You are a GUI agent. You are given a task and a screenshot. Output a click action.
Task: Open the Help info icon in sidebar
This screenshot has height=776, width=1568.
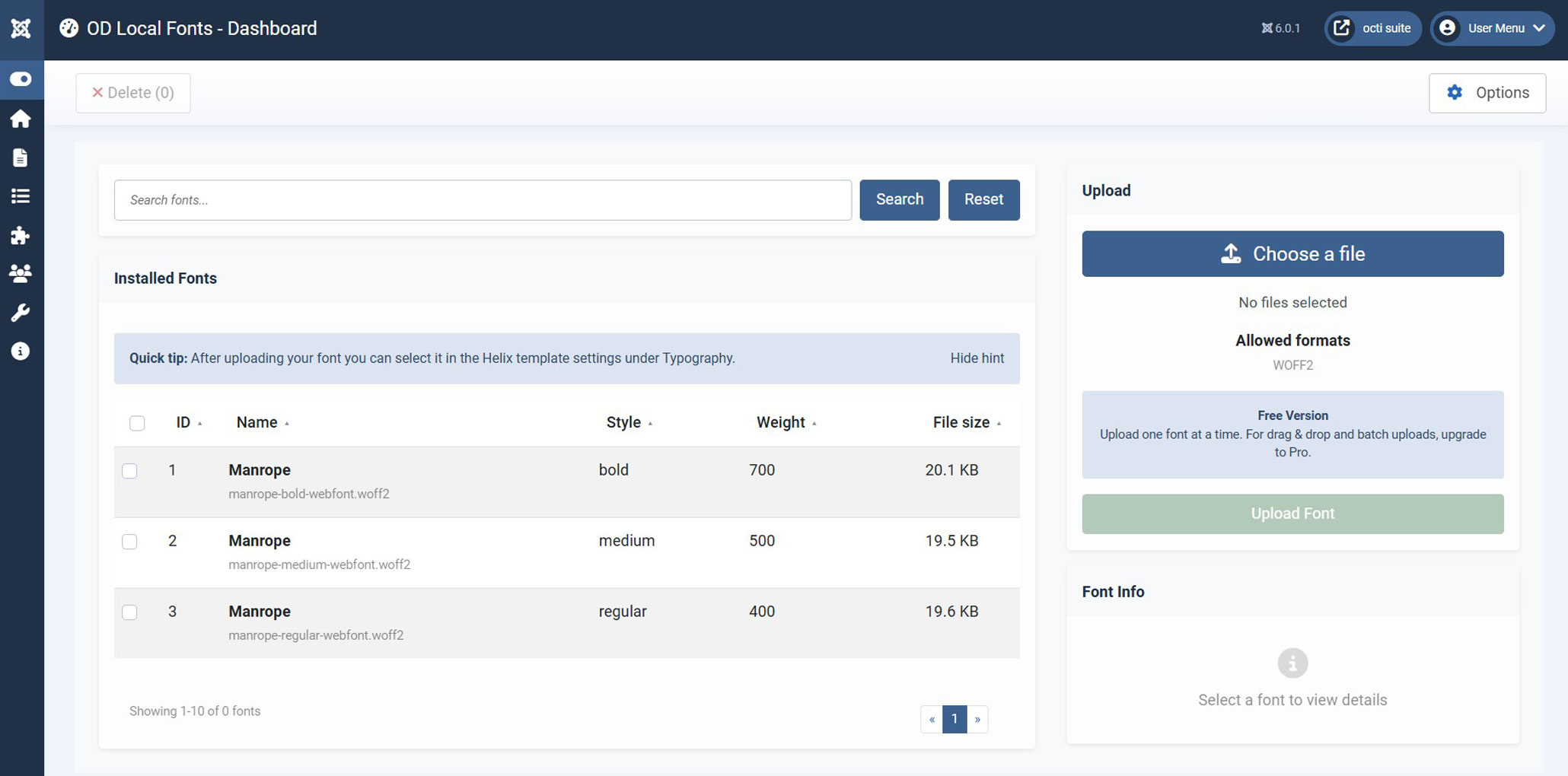tap(21, 351)
